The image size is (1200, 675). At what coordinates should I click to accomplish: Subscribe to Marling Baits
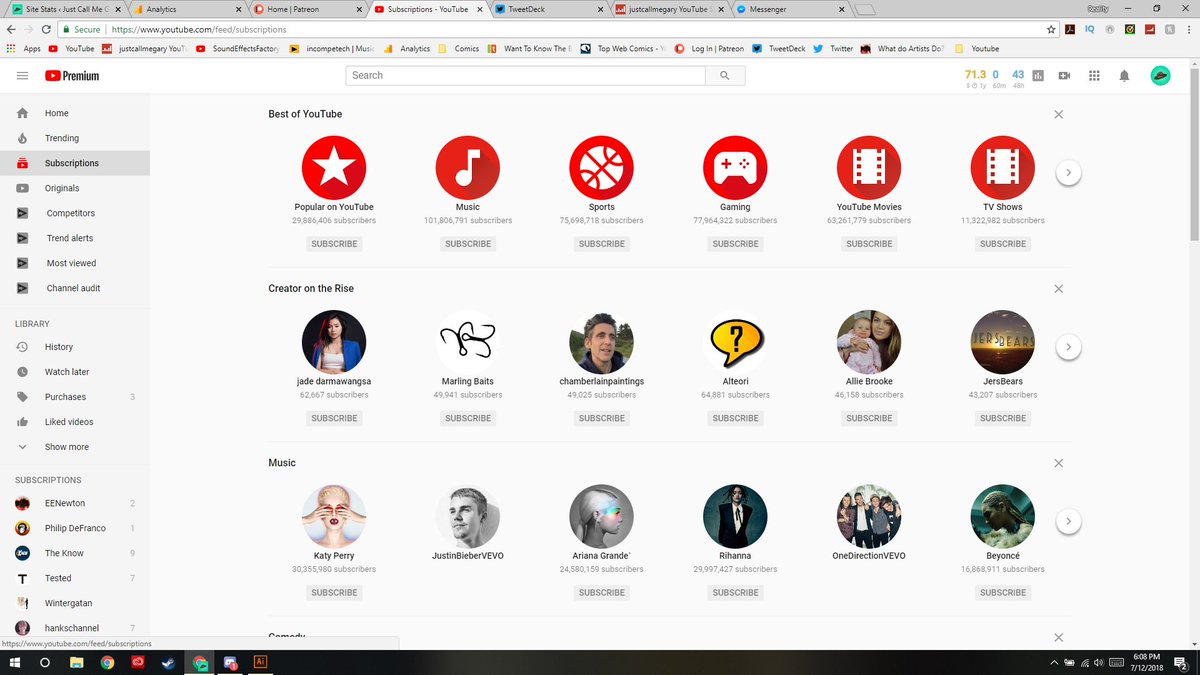point(468,418)
